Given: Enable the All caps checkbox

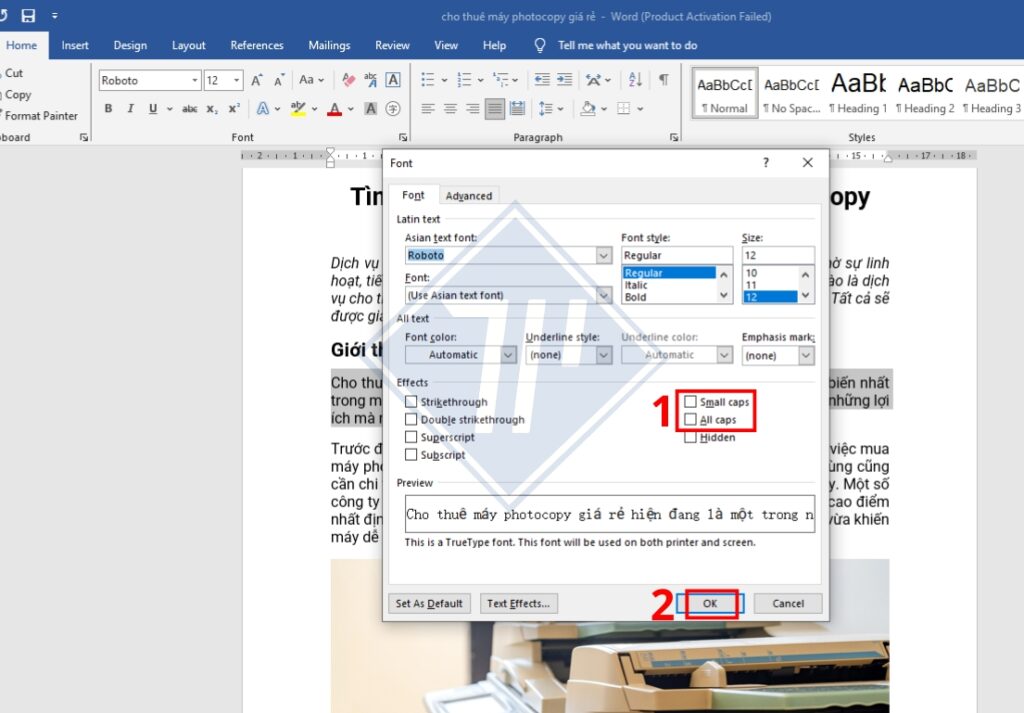Looking at the screenshot, I should tap(690, 419).
